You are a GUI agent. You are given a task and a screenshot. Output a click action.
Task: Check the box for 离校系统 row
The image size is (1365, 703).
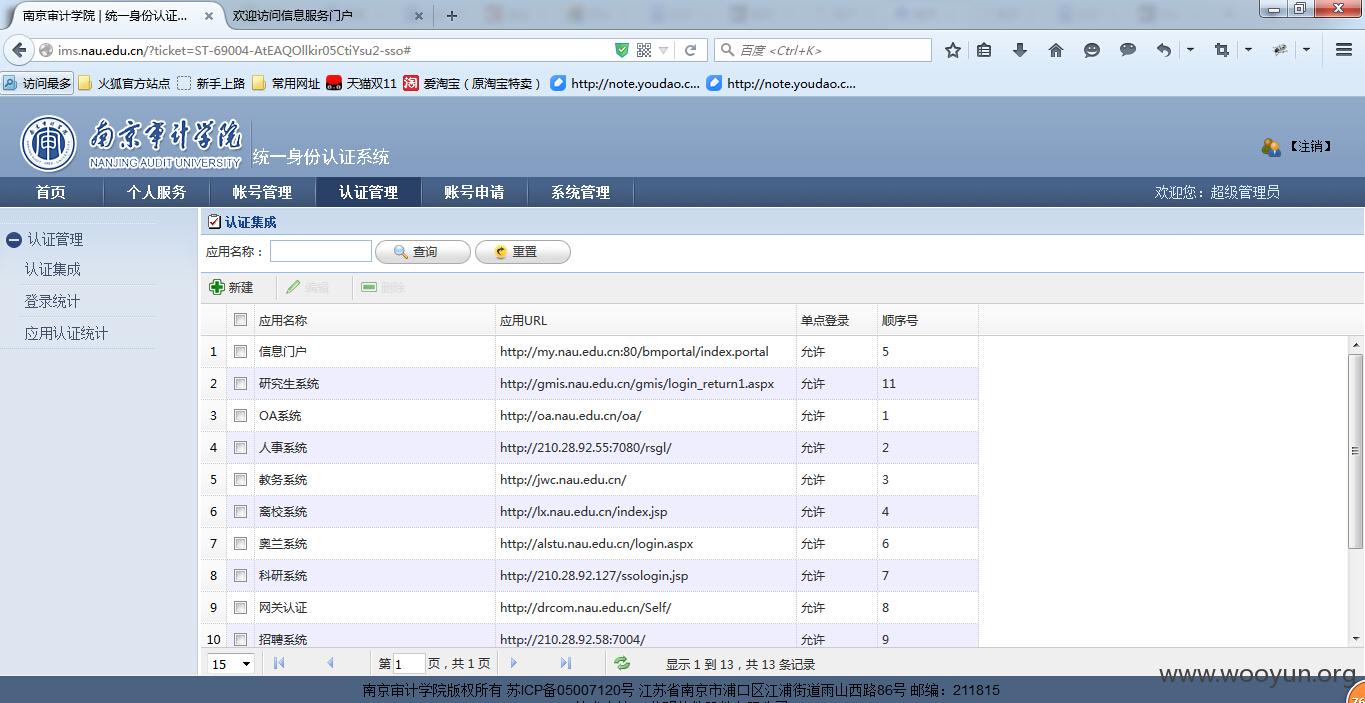[240, 512]
